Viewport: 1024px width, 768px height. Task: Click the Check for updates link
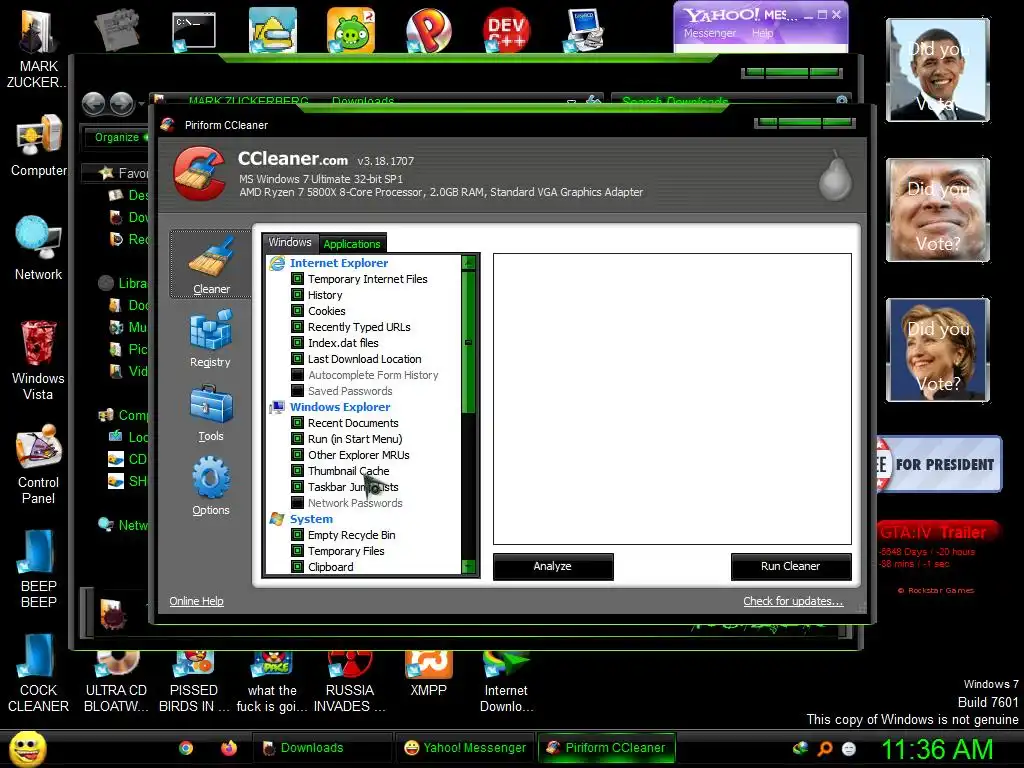pyautogui.click(x=793, y=601)
